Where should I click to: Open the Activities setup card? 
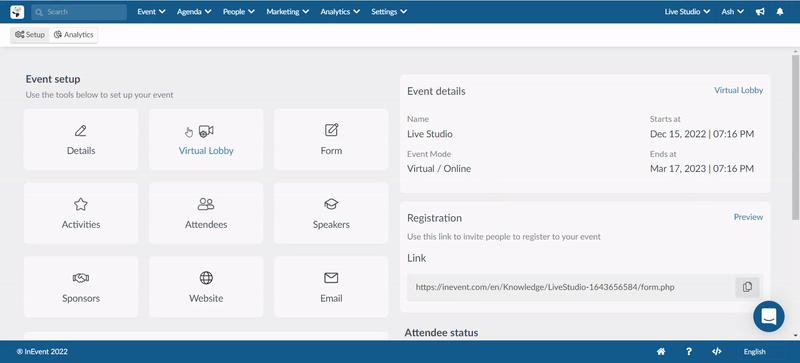81,213
